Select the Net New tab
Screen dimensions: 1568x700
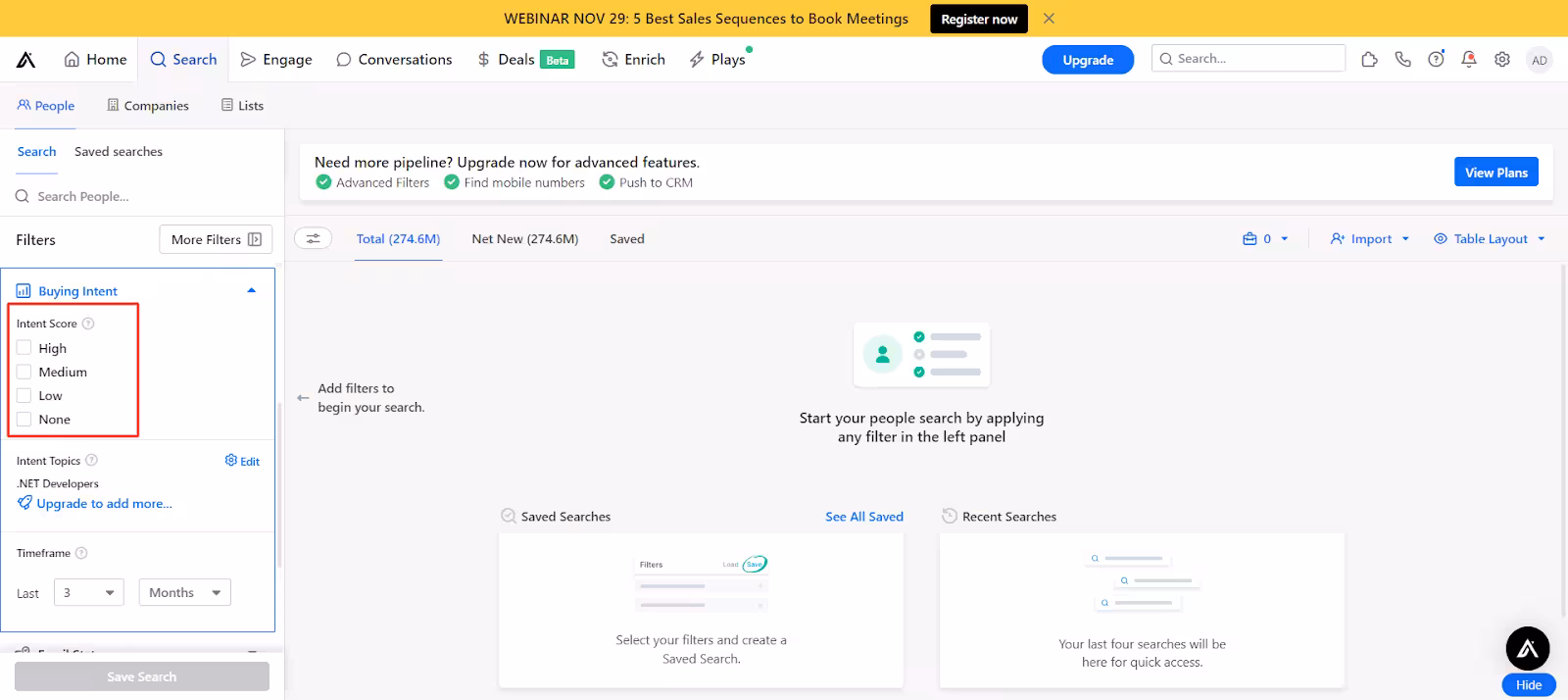click(524, 239)
